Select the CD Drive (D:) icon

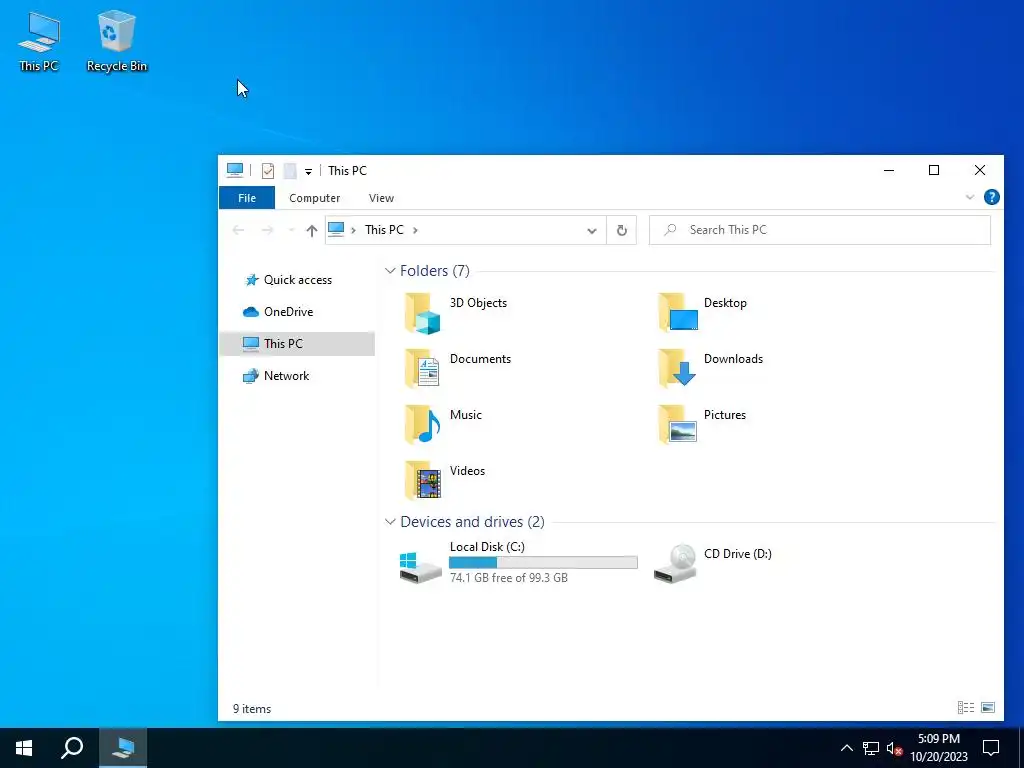tap(675, 563)
